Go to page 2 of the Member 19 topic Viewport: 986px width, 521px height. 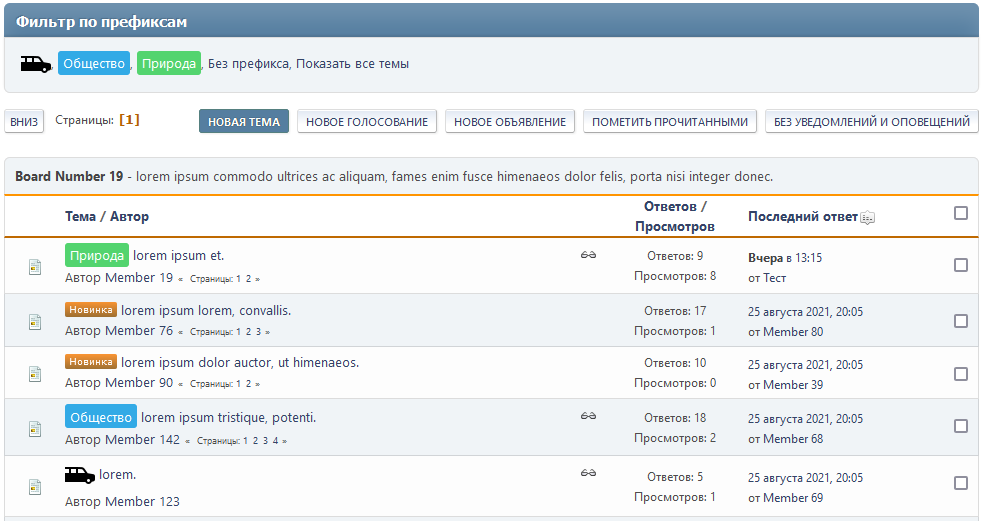click(248, 279)
